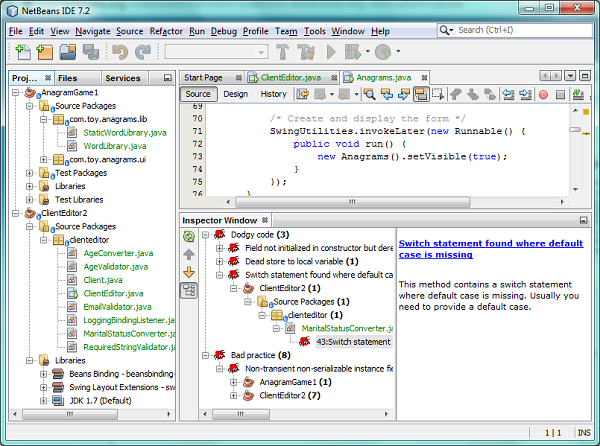The height and width of the screenshot is (446, 600).
Task: Close the Inspector Window tab
Action: click(x=265, y=220)
